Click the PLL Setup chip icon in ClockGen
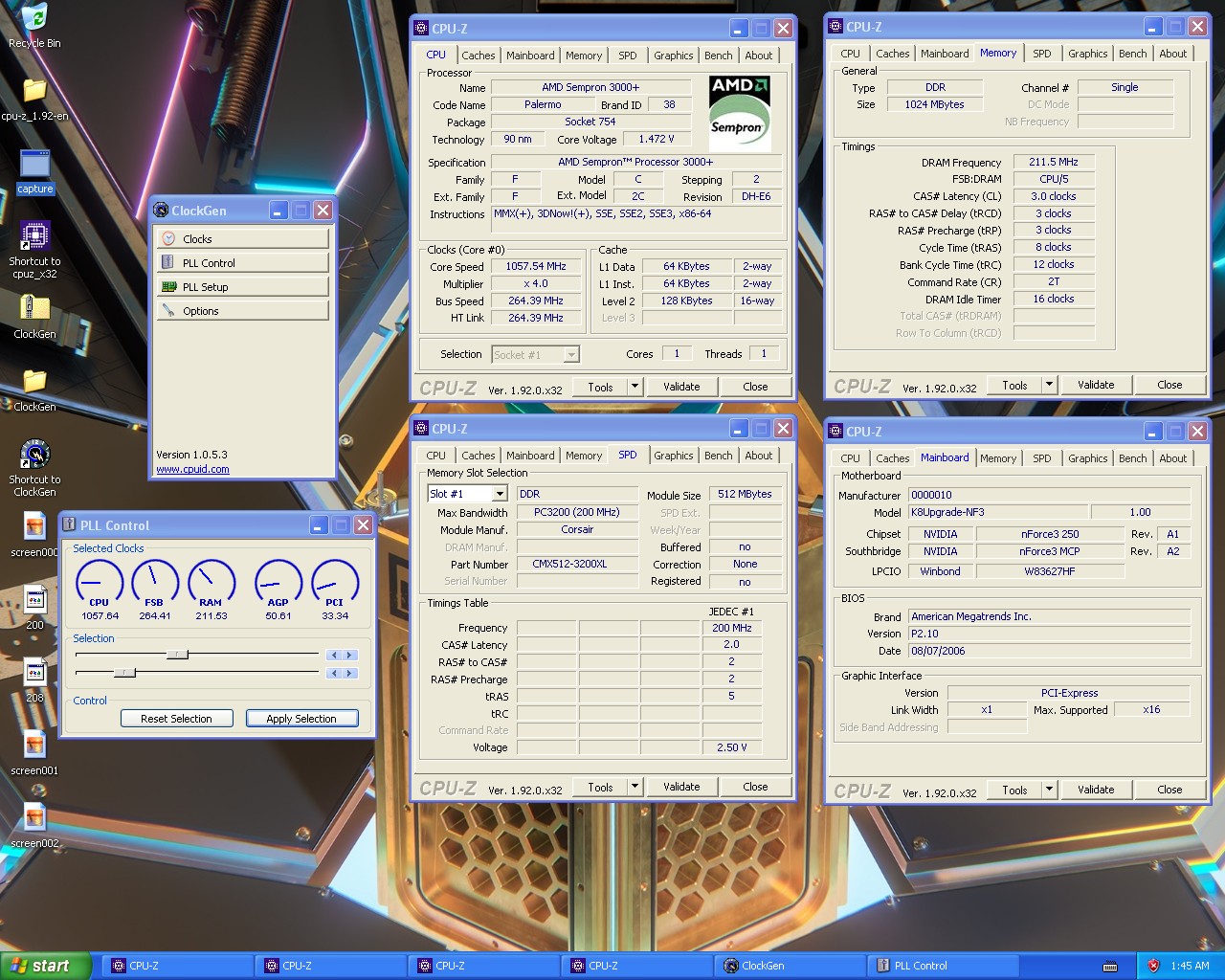Viewport: 1225px width, 980px height. click(169, 286)
